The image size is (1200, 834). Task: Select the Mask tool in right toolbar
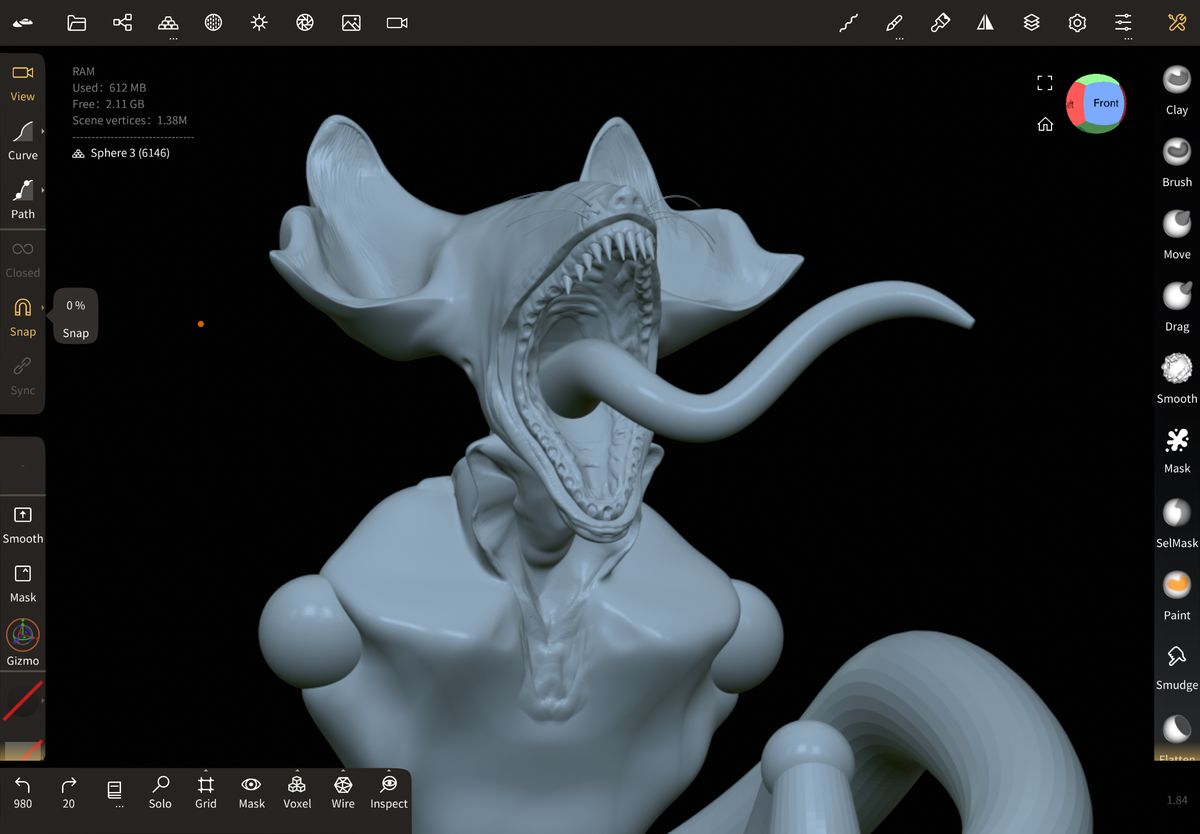click(x=1177, y=449)
